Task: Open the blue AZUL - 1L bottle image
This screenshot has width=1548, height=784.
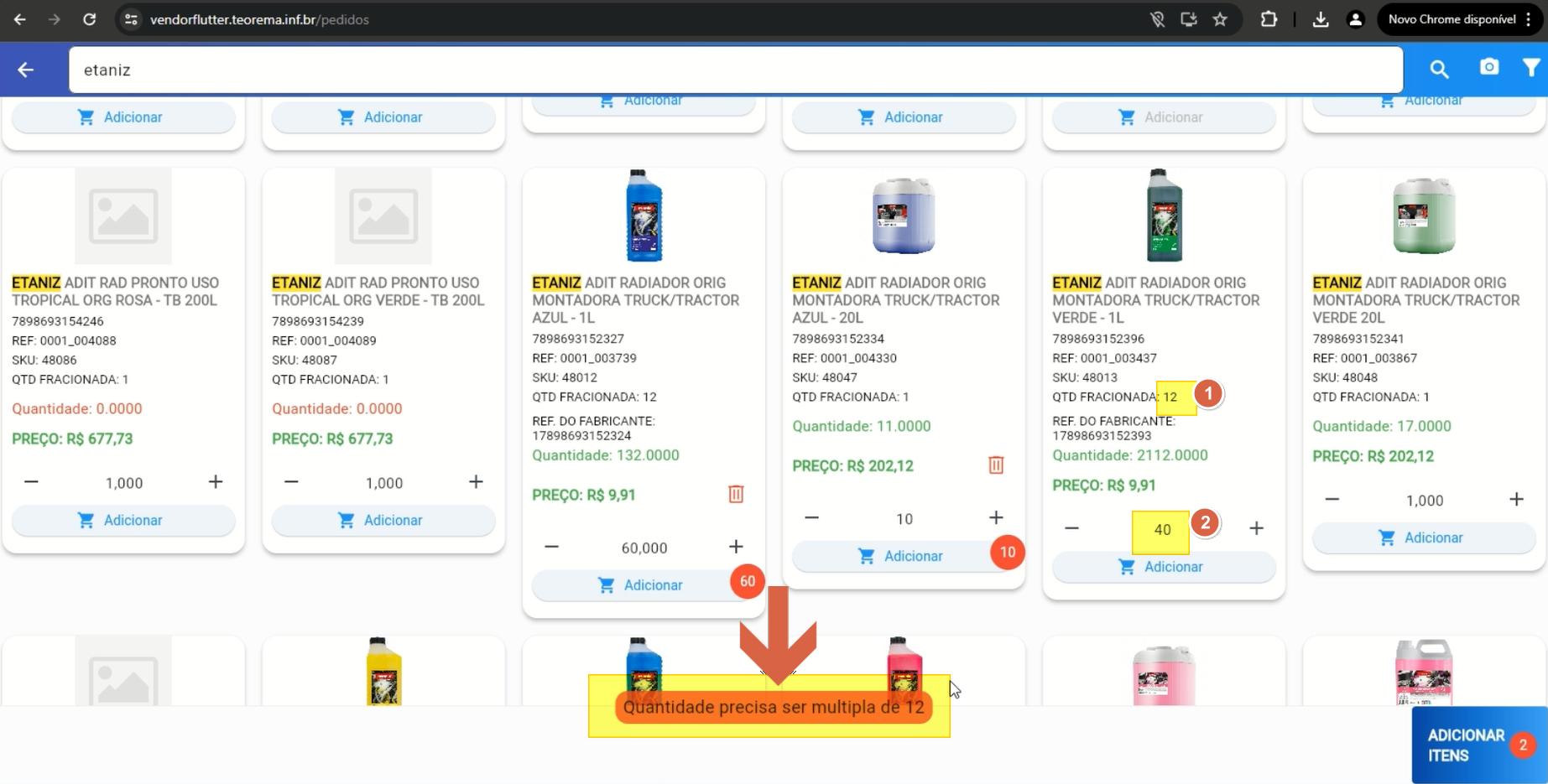Action: point(644,215)
